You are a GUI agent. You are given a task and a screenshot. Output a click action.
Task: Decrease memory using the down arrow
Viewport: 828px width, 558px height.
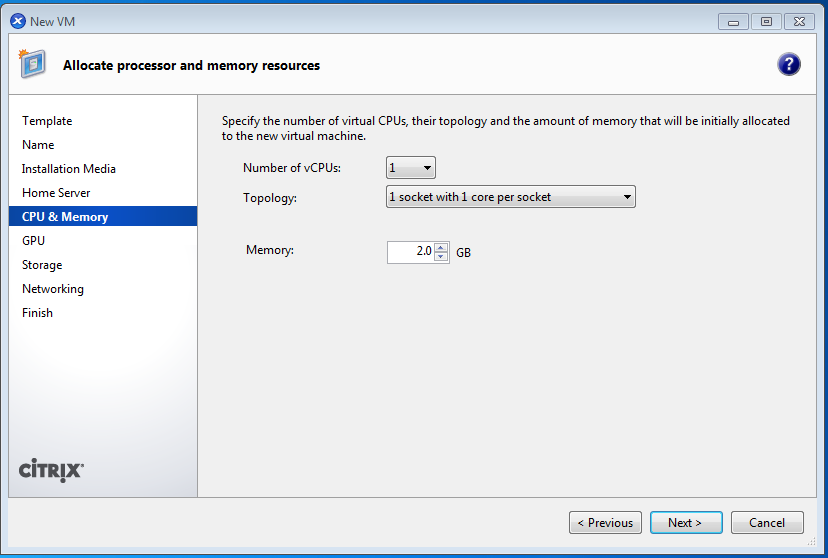441,257
